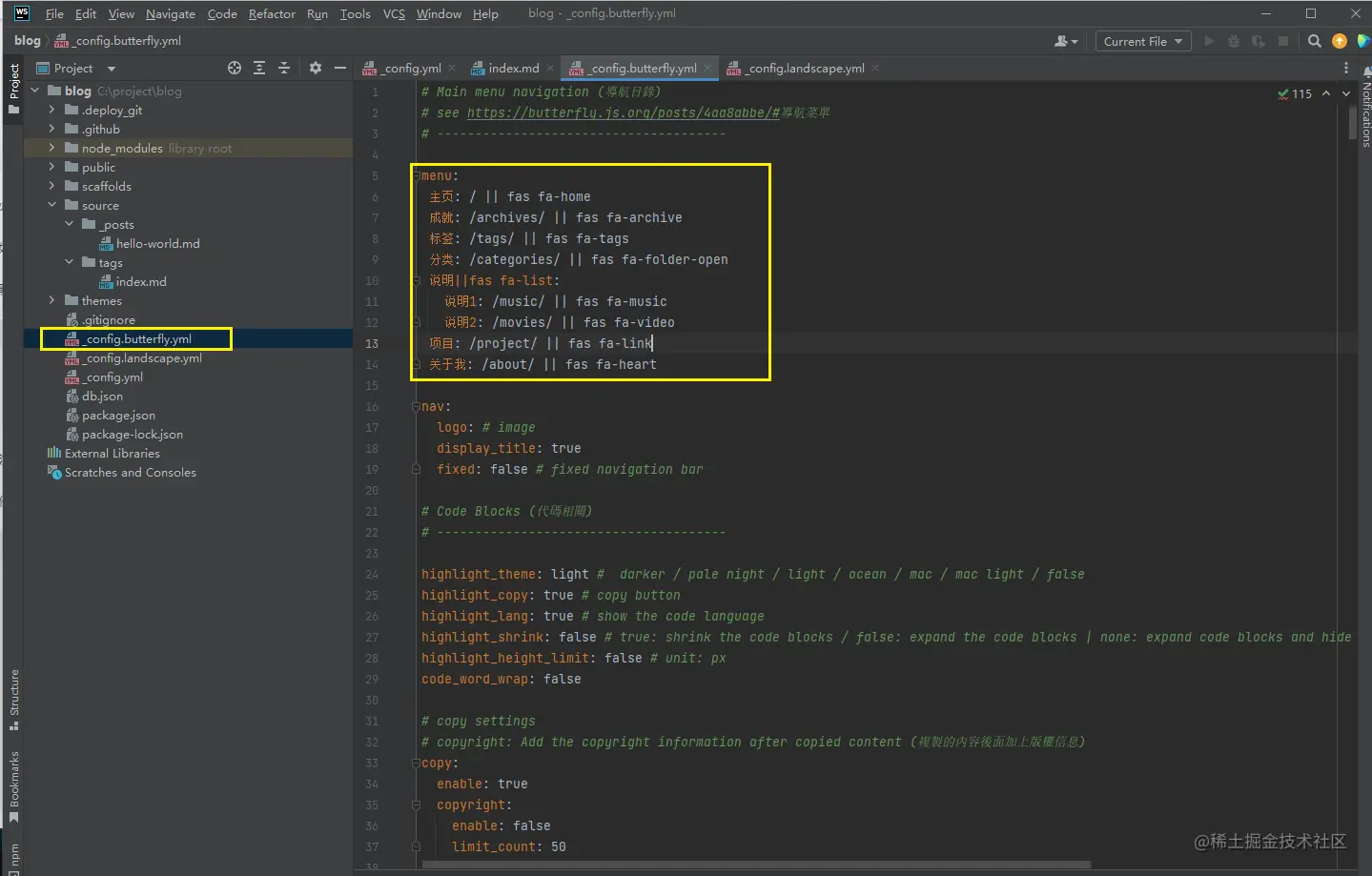Open the editor tabs three-dots menu
Screen dimensions: 1372x876
pos(1346,68)
